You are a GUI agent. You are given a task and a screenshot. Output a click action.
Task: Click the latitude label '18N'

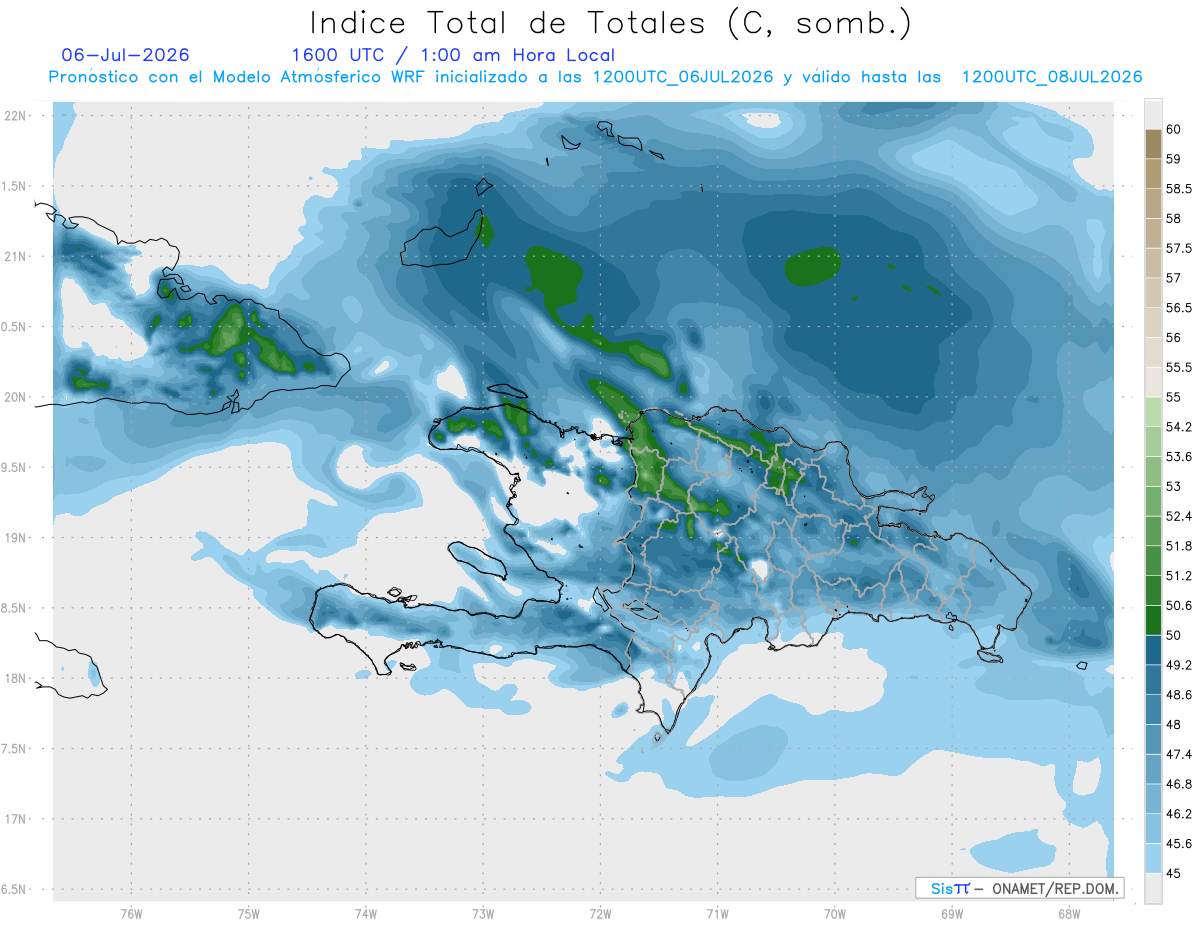pos(15,679)
